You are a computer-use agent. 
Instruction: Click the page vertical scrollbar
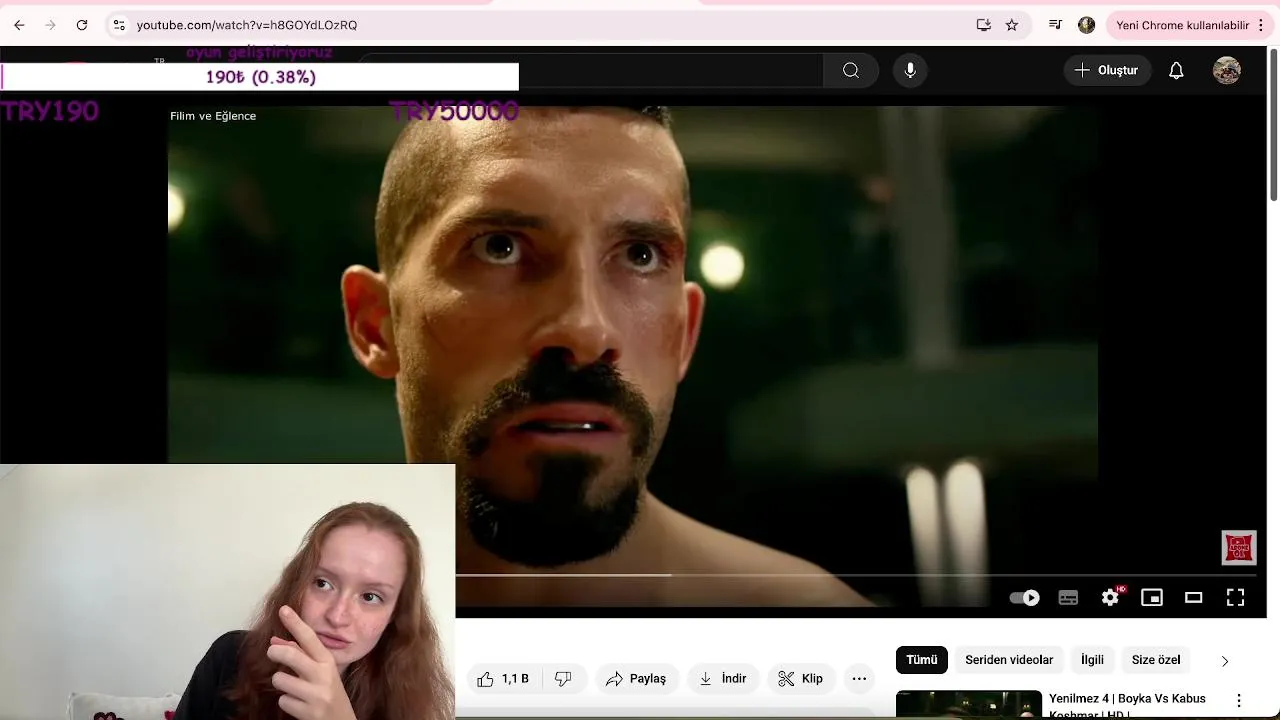(x=1273, y=125)
